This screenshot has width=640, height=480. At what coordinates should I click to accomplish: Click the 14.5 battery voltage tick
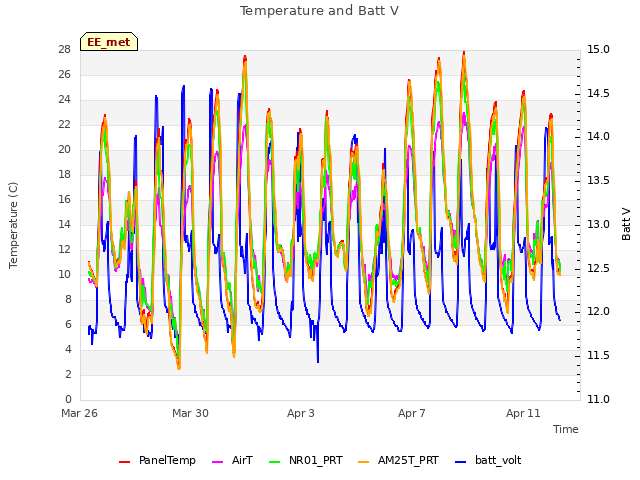point(598,93)
